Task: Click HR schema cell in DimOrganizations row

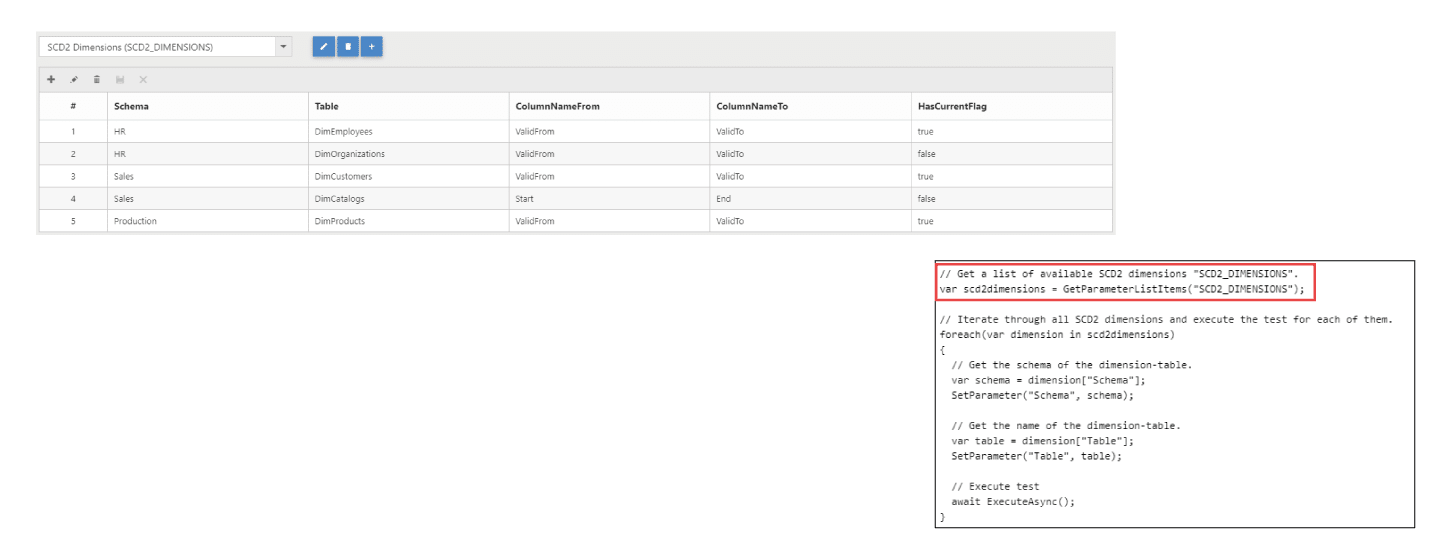Action: (208, 154)
